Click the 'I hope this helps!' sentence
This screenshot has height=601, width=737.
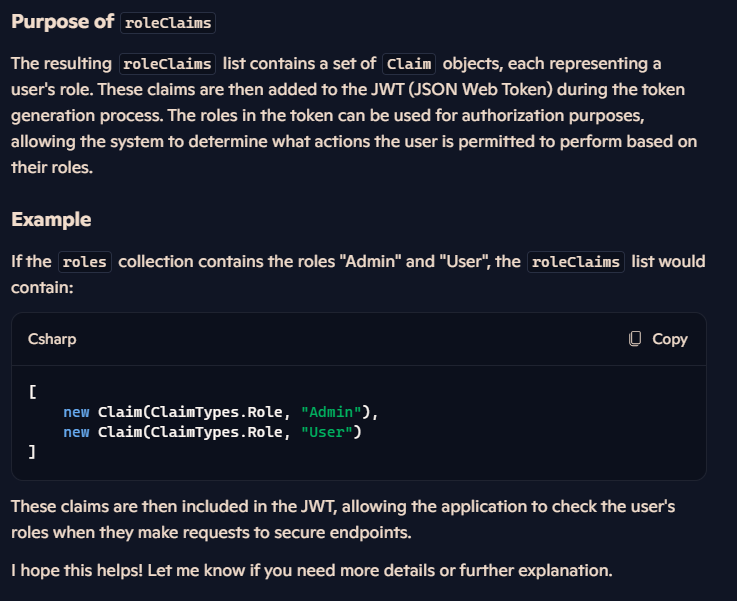tap(77, 570)
